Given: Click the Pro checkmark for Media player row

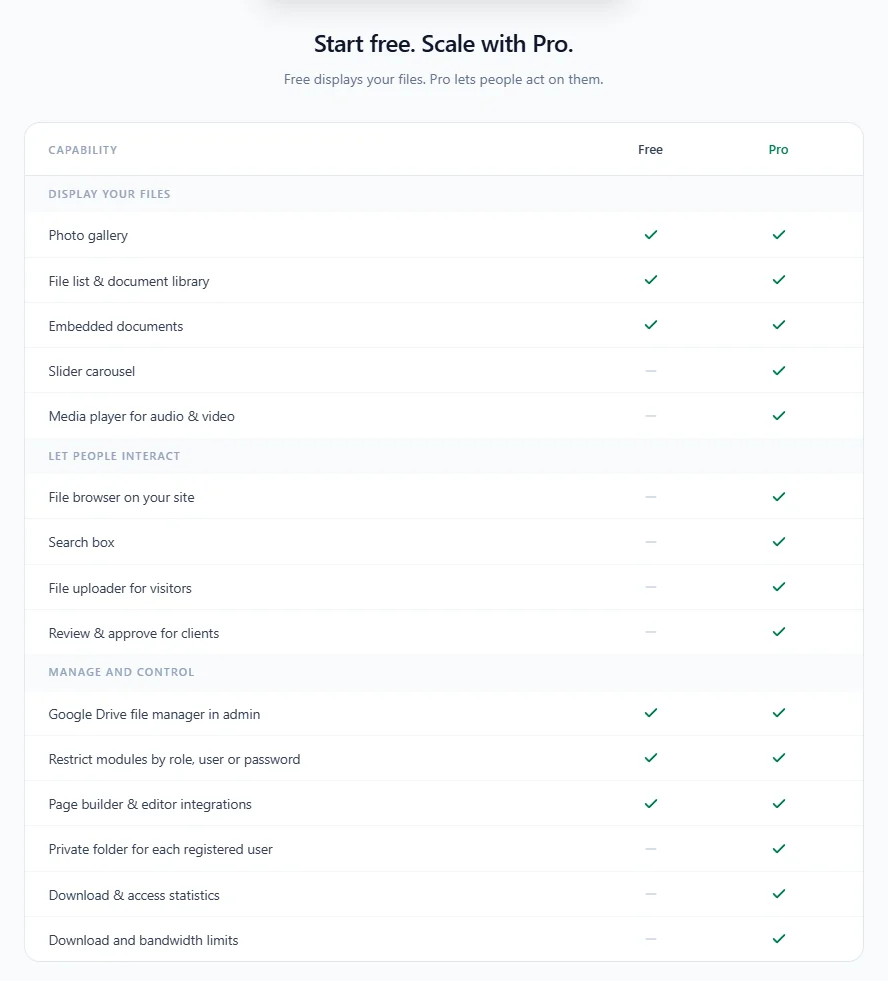Looking at the screenshot, I should tap(778, 415).
